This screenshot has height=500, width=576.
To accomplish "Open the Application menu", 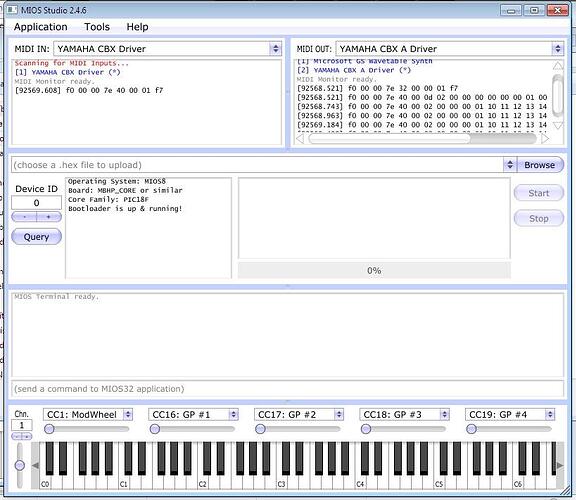I will tap(41, 27).
